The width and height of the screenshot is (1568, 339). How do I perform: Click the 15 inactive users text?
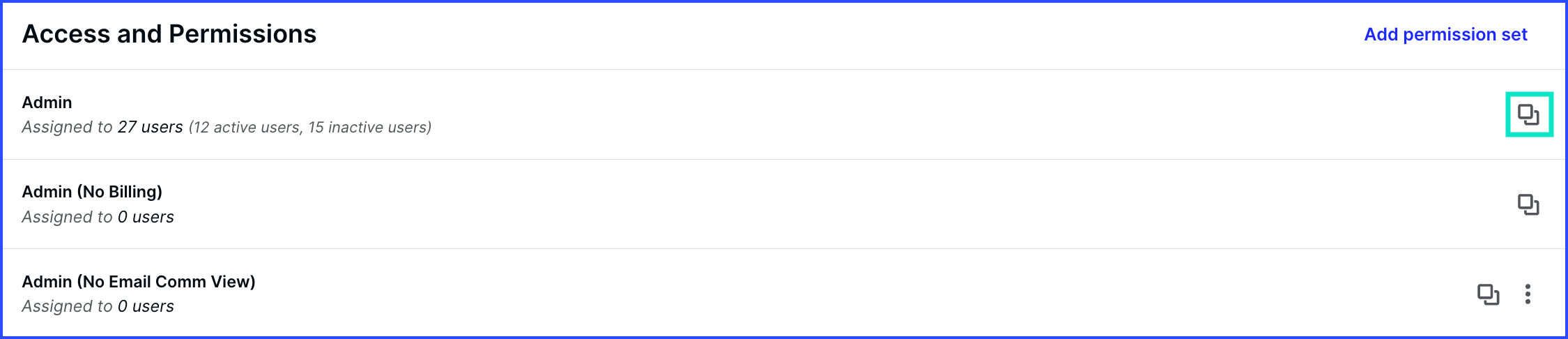tap(367, 128)
